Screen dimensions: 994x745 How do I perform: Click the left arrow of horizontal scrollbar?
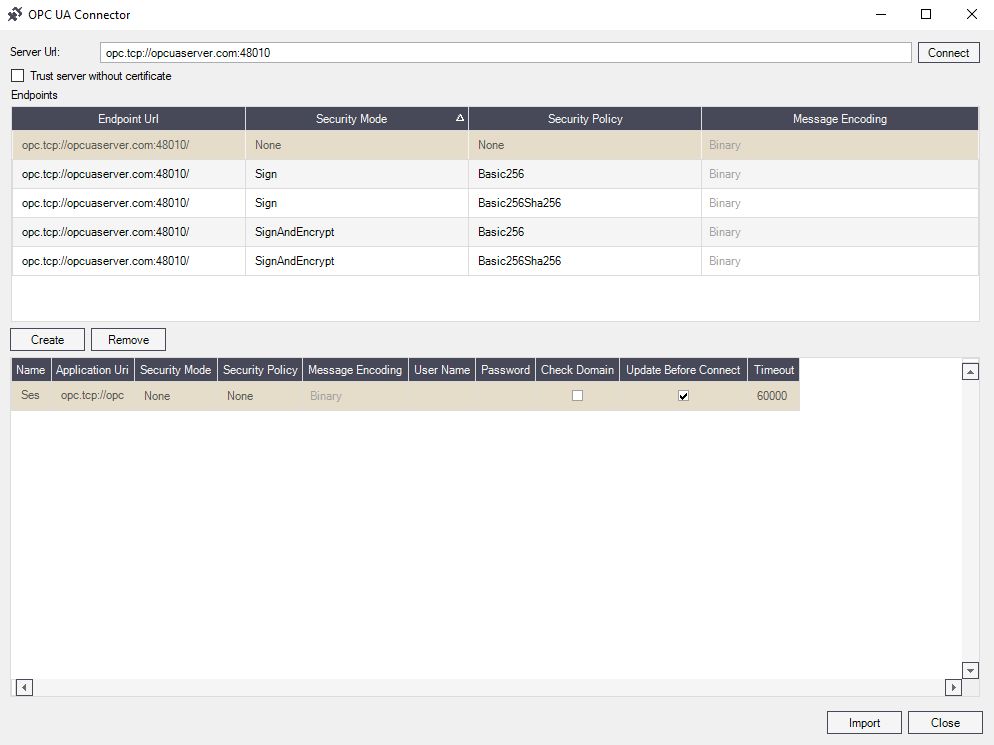point(22,687)
